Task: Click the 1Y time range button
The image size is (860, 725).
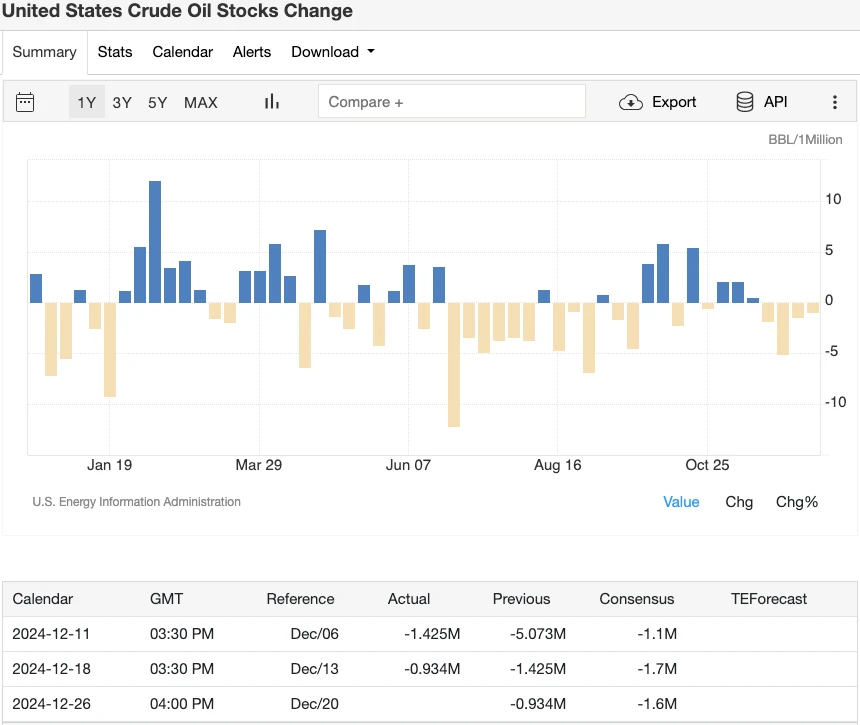Action: [86, 102]
